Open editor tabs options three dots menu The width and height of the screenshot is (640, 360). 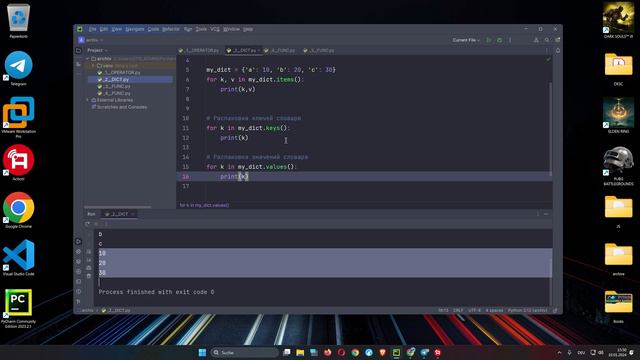pyautogui.click(x=547, y=51)
